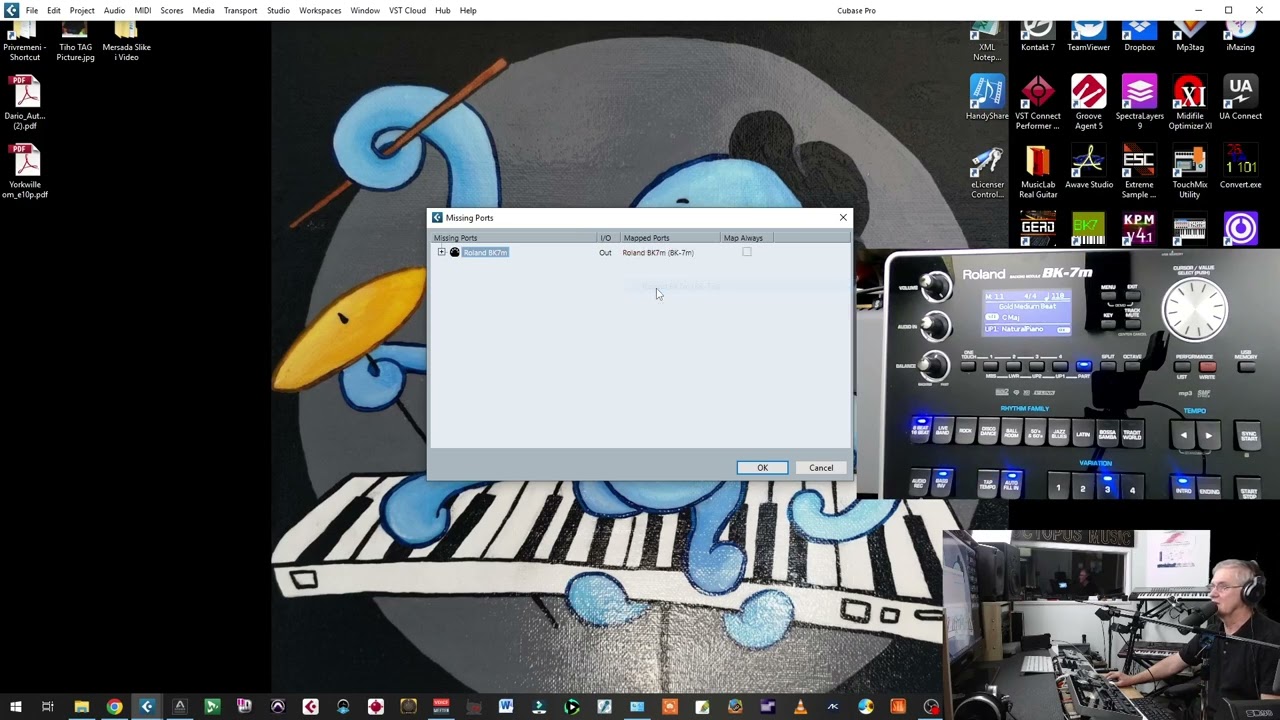Select the Dario_Aut...(2).pdf file
The height and width of the screenshot is (720, 1280).
pos(25,102)
